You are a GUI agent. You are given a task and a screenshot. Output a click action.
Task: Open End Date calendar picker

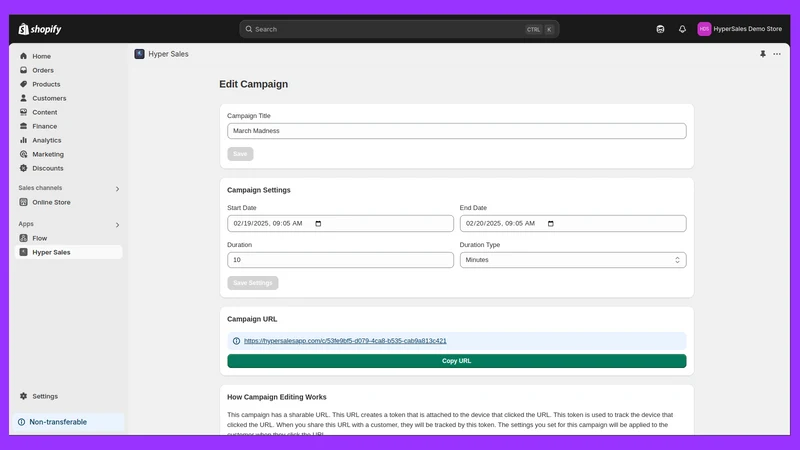[x=551, y=223]
